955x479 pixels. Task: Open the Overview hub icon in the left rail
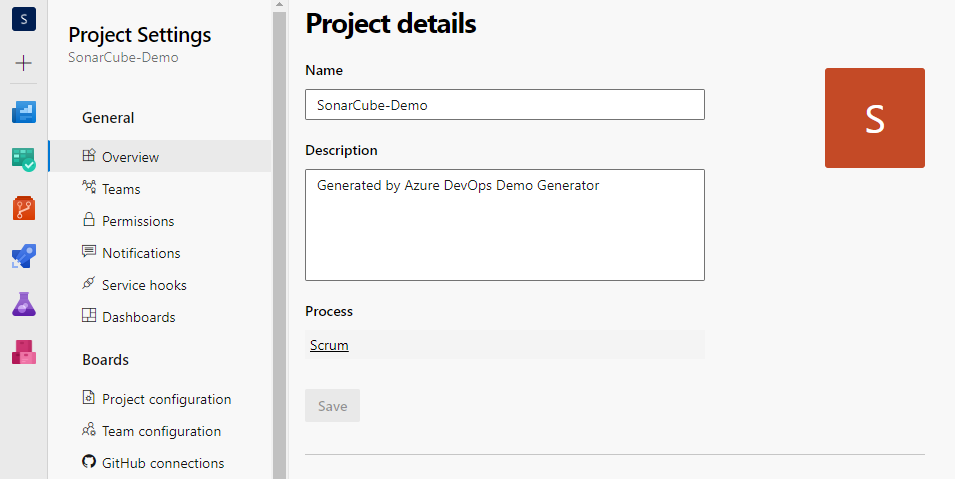coord(24,113)
